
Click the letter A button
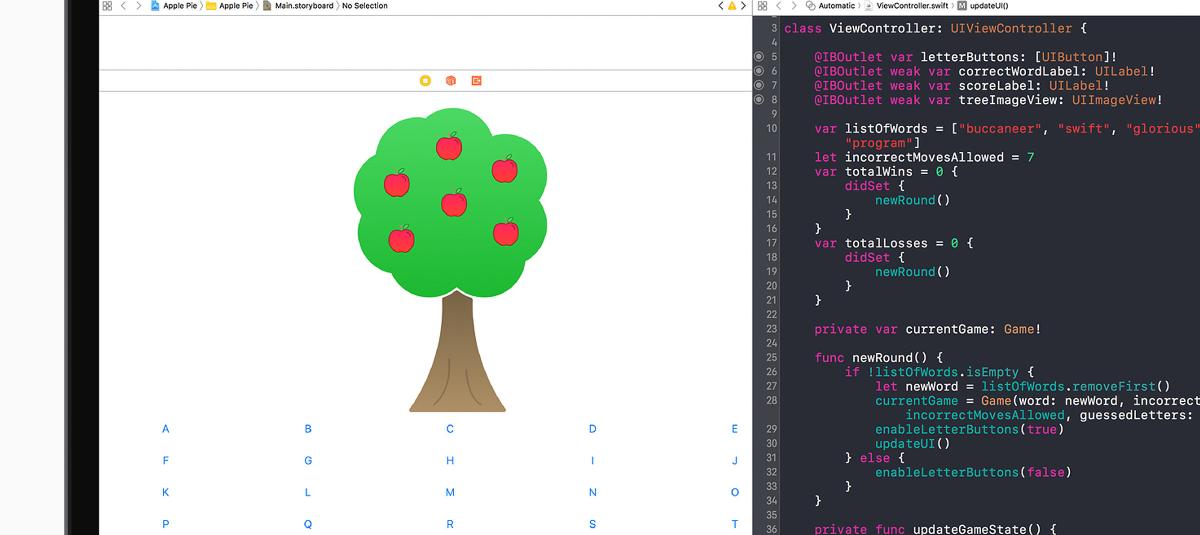[166, 429]
